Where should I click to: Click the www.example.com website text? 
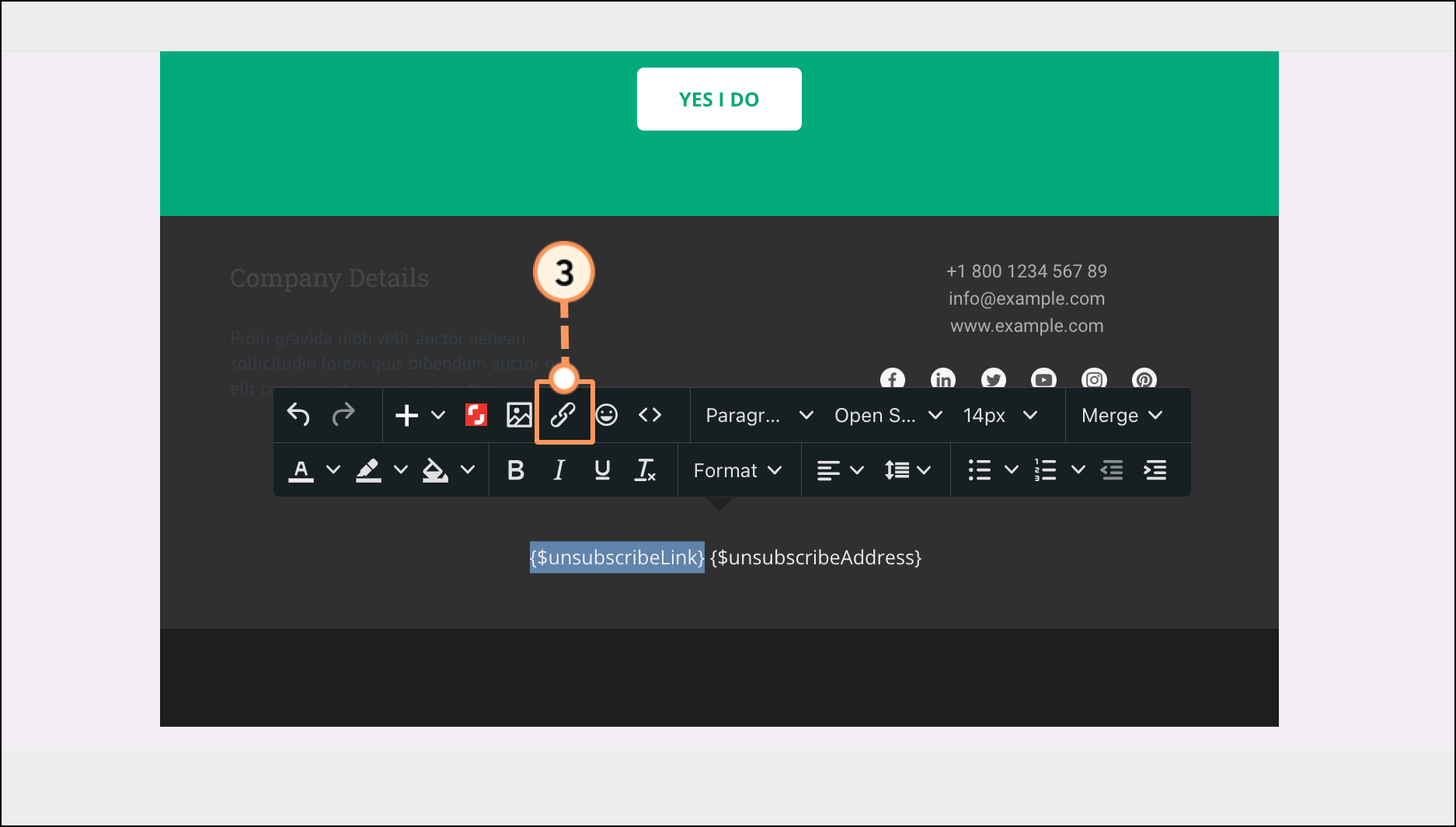(x=1027, y=326)
